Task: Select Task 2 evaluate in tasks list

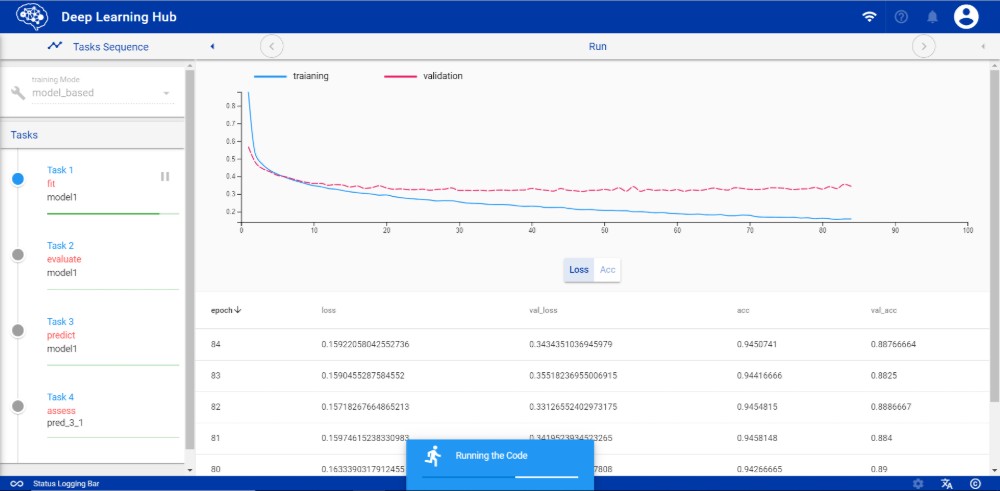Action: 65,258
